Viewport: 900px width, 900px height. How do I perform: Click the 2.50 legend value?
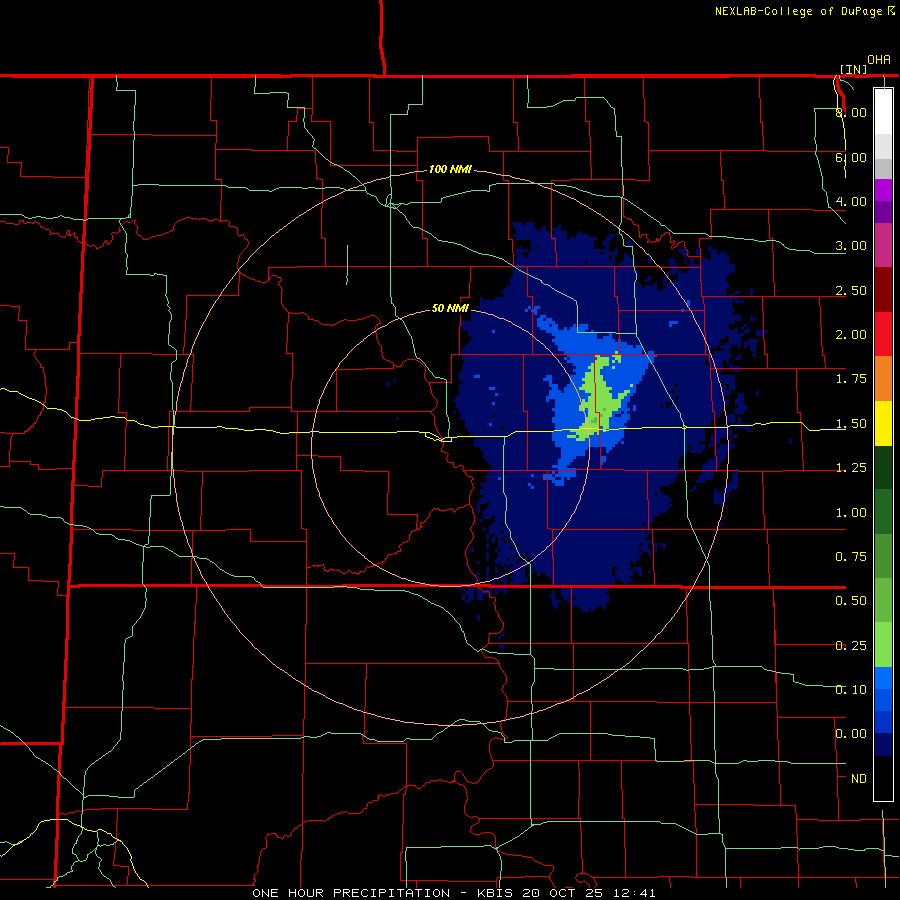coord(851,290)
